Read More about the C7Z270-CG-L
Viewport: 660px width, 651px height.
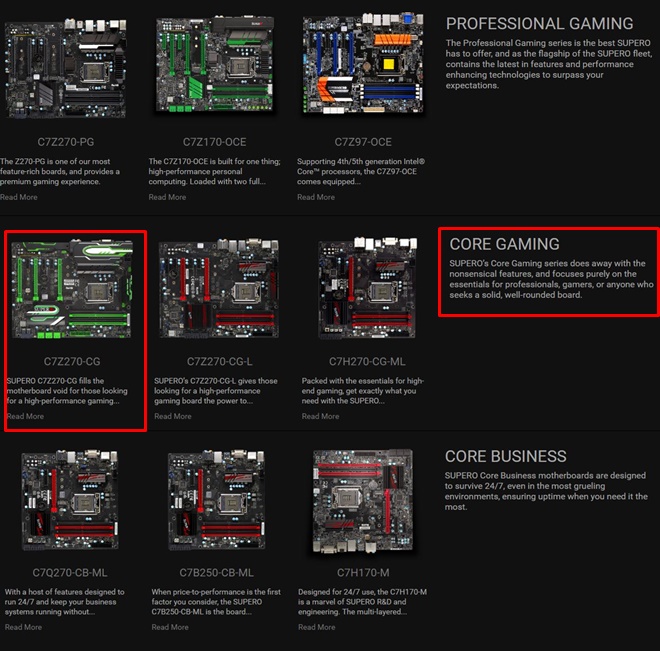click(x=173, y=416)
